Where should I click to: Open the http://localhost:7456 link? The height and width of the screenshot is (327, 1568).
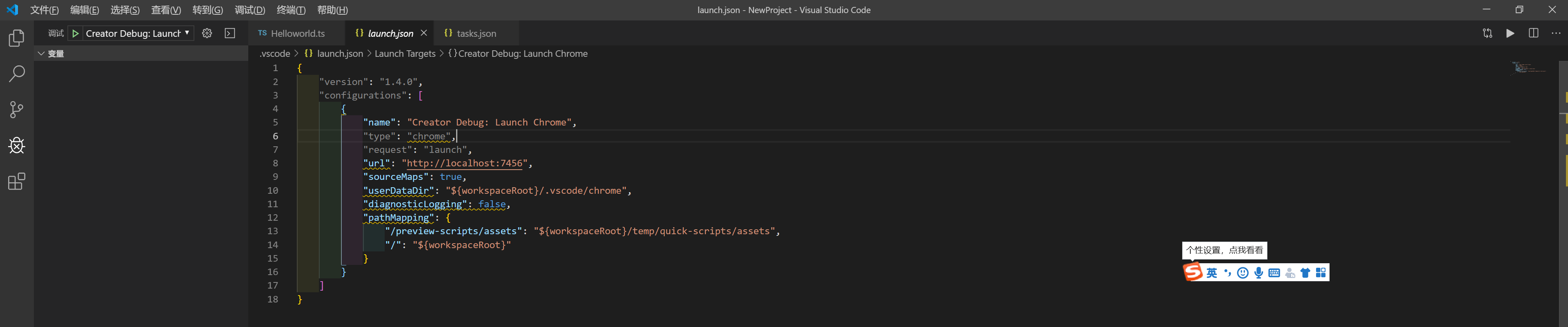tap(464, 163)
